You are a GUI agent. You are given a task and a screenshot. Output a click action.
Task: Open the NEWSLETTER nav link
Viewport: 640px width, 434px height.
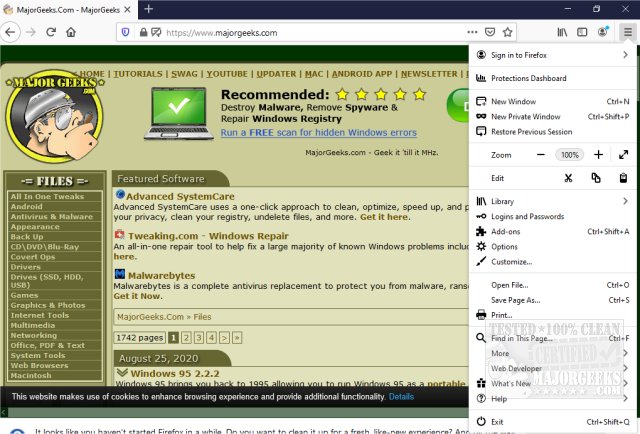pyautogui.click(x=429, y=74)
